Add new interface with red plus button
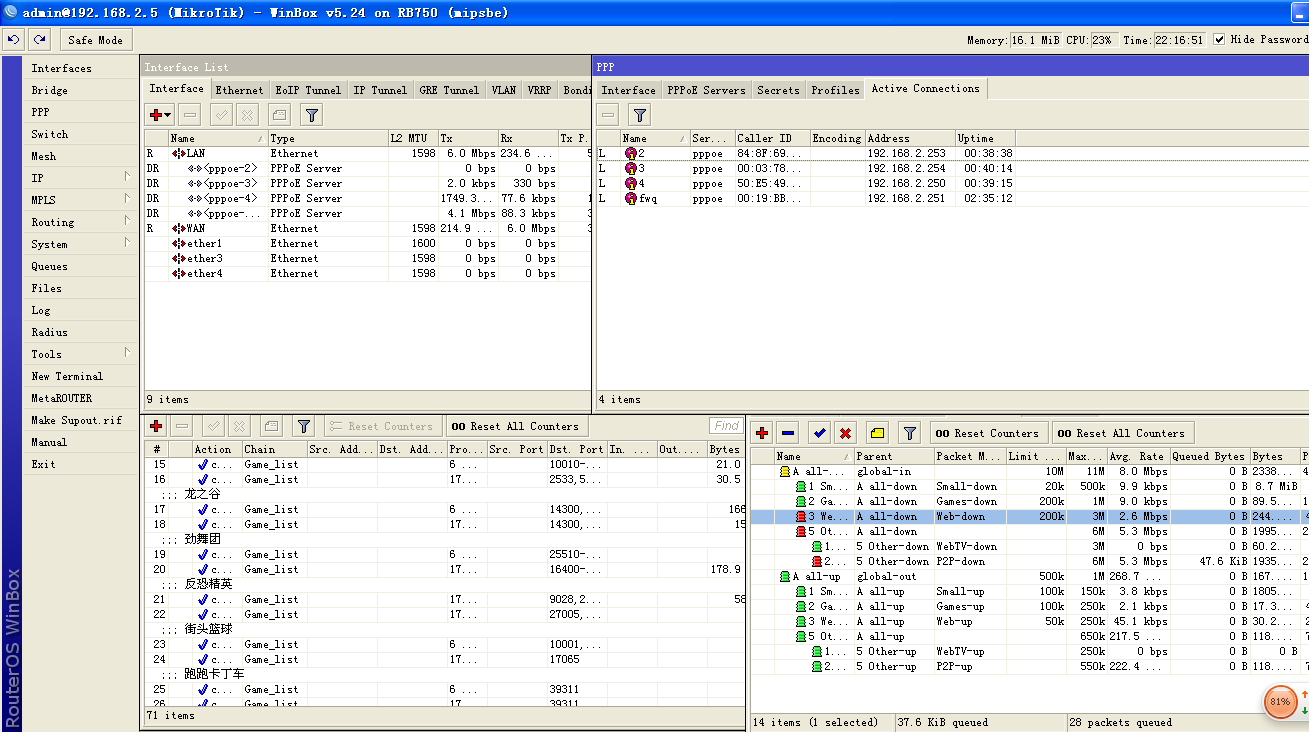 159,115
